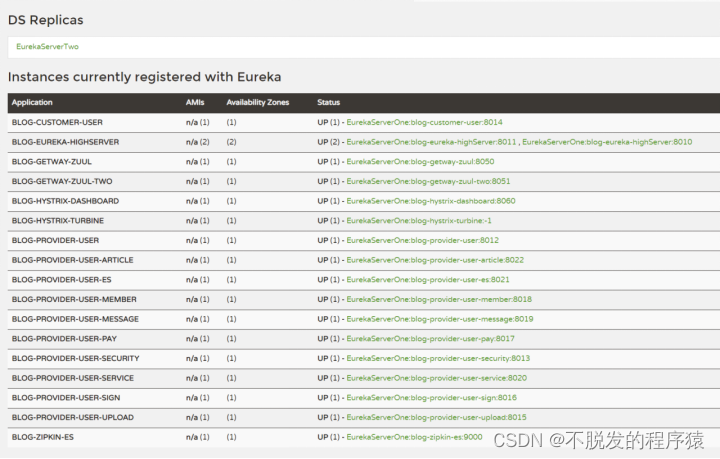720x459 pixels.
Task: Click the Application column header
Action: tap(32, 102)
